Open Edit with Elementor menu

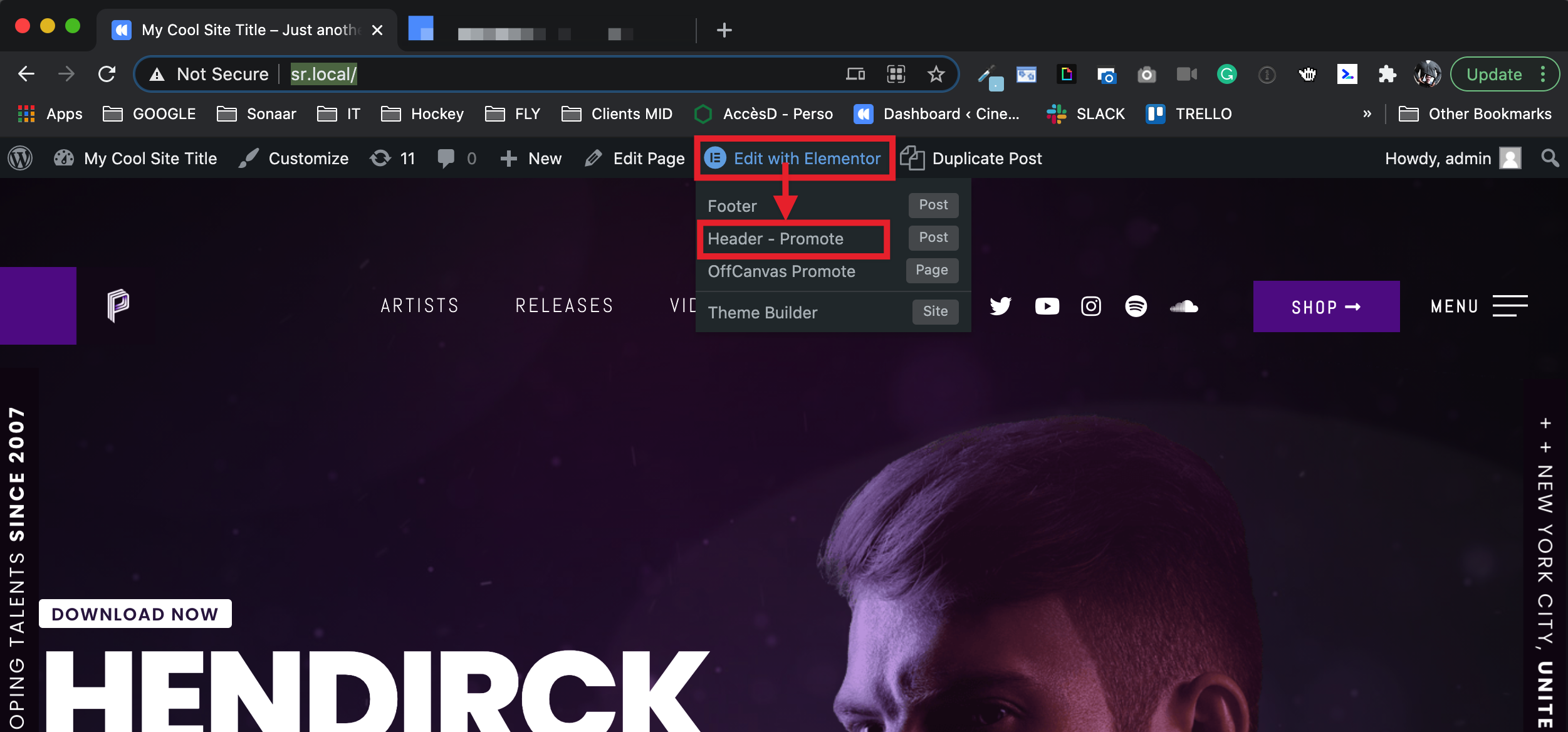[793, 158]
